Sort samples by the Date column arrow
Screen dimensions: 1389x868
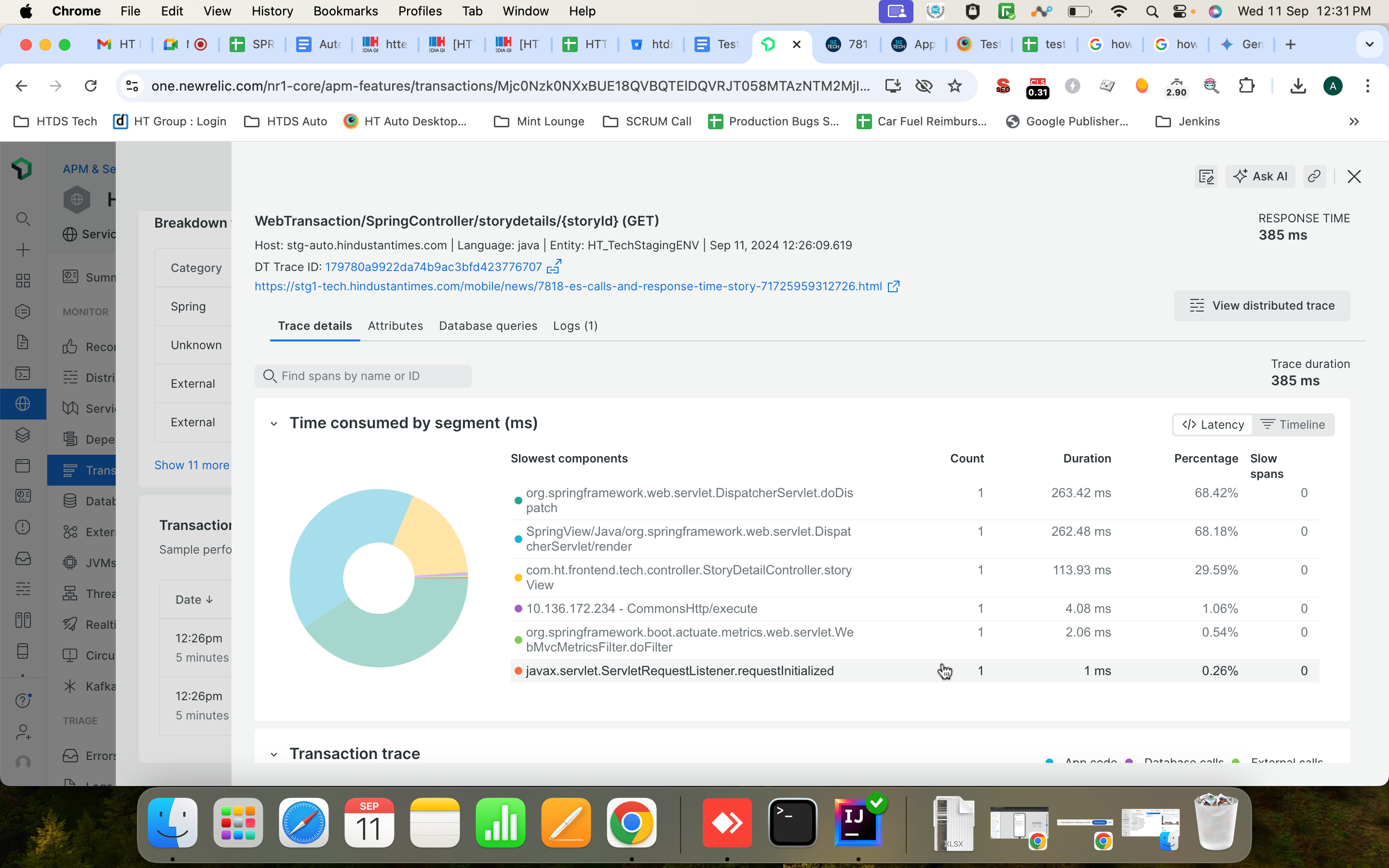tap(209, 599)
